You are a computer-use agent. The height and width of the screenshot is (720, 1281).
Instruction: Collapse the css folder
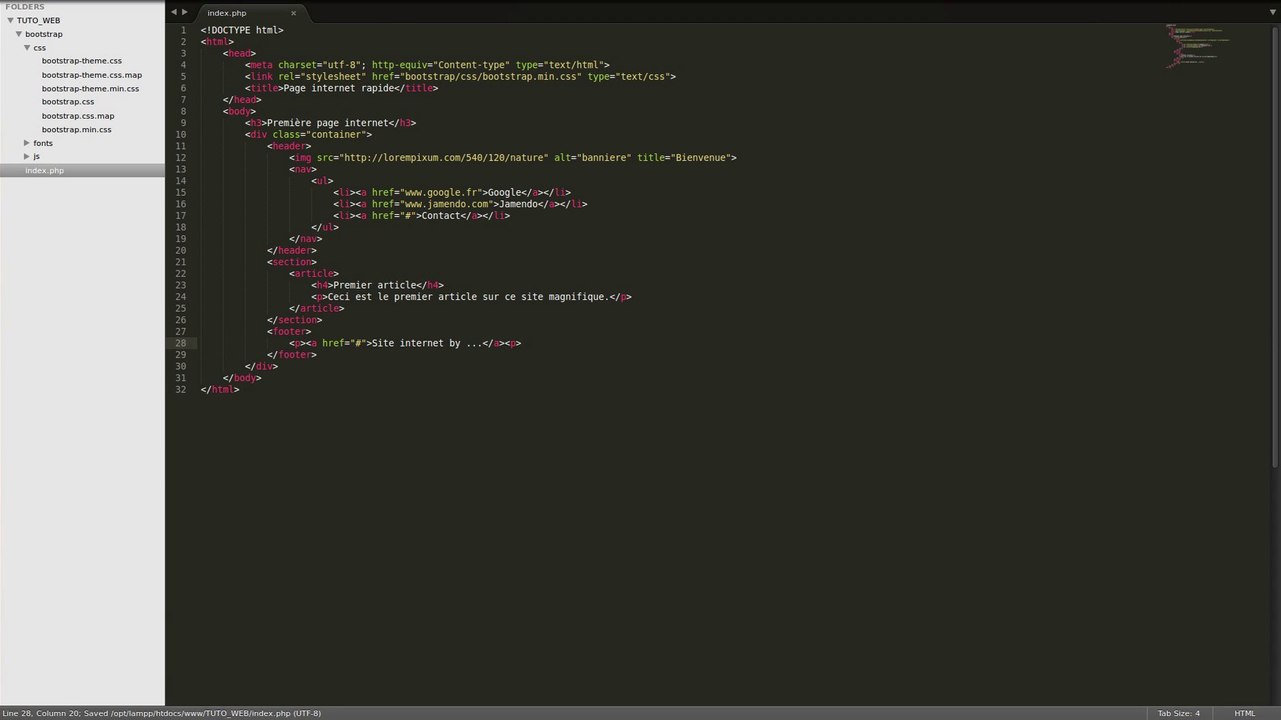pos(27,47)
